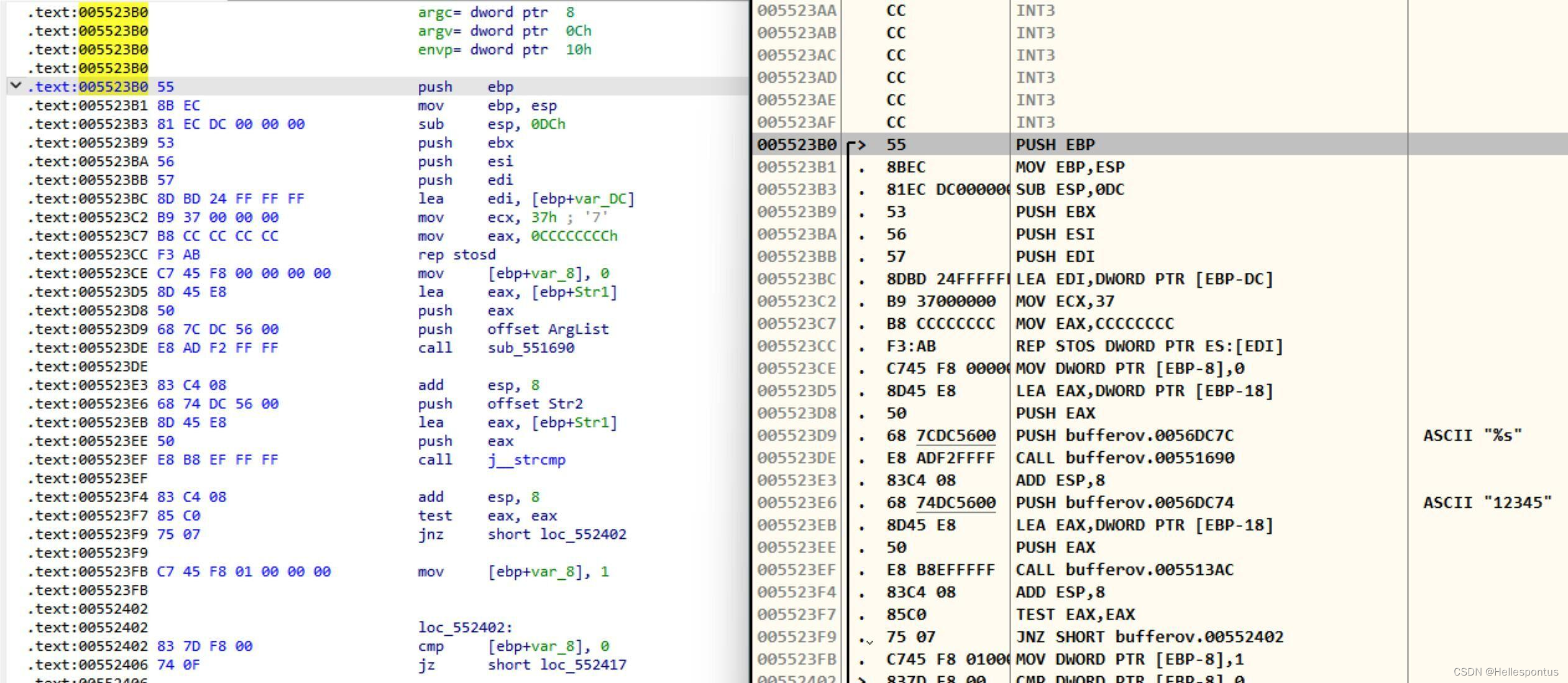The height and width of the screenshot is (683, 1568).
Task: Click the ASCII "%s" comment
Action: pyautogui.click(x=1472, y=436)
